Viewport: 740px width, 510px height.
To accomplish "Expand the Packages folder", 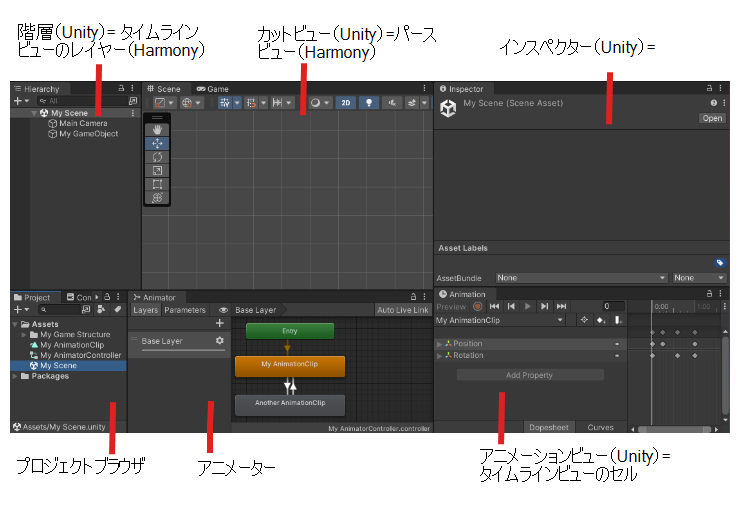I will click(x=15, y=376).
